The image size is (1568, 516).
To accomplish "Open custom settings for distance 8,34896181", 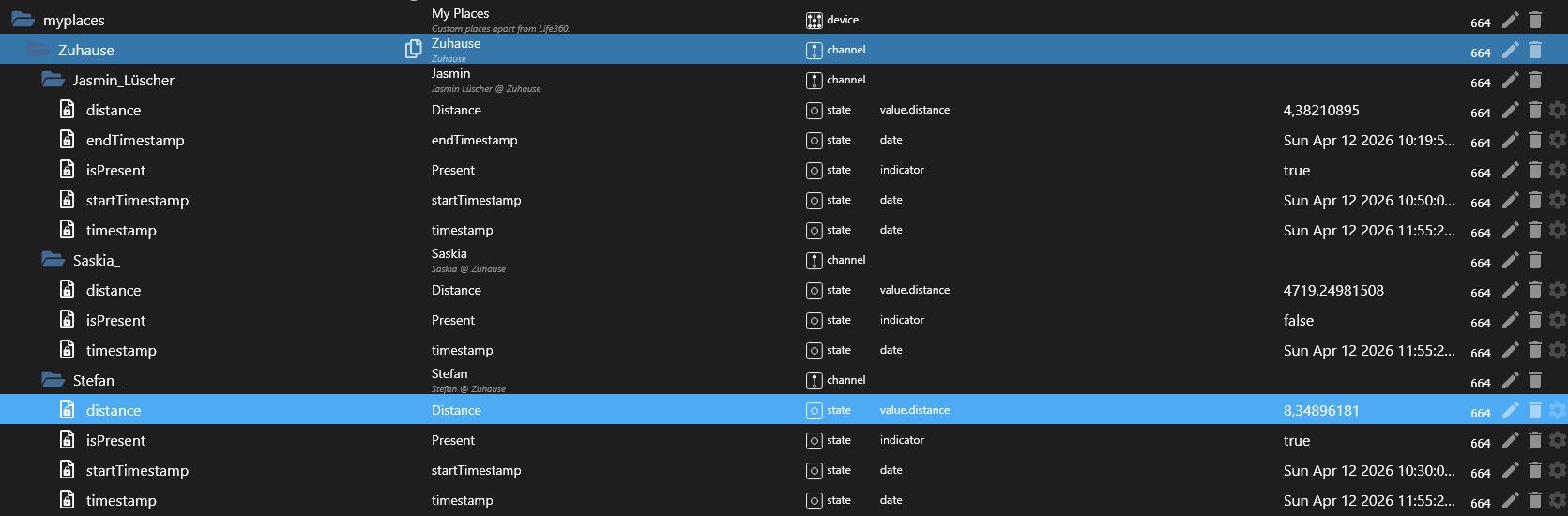I will [1558, 410].
